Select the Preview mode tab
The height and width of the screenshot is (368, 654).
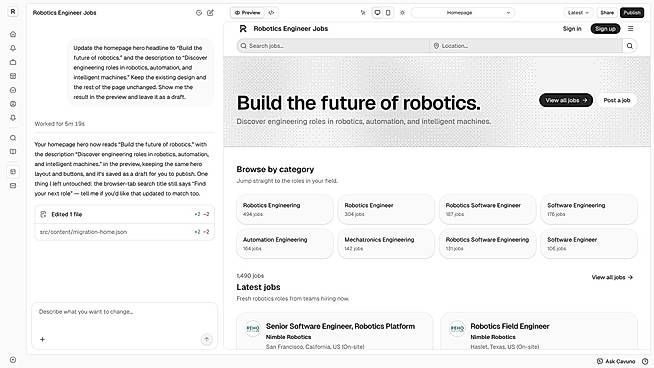click(x=247, y=13)
